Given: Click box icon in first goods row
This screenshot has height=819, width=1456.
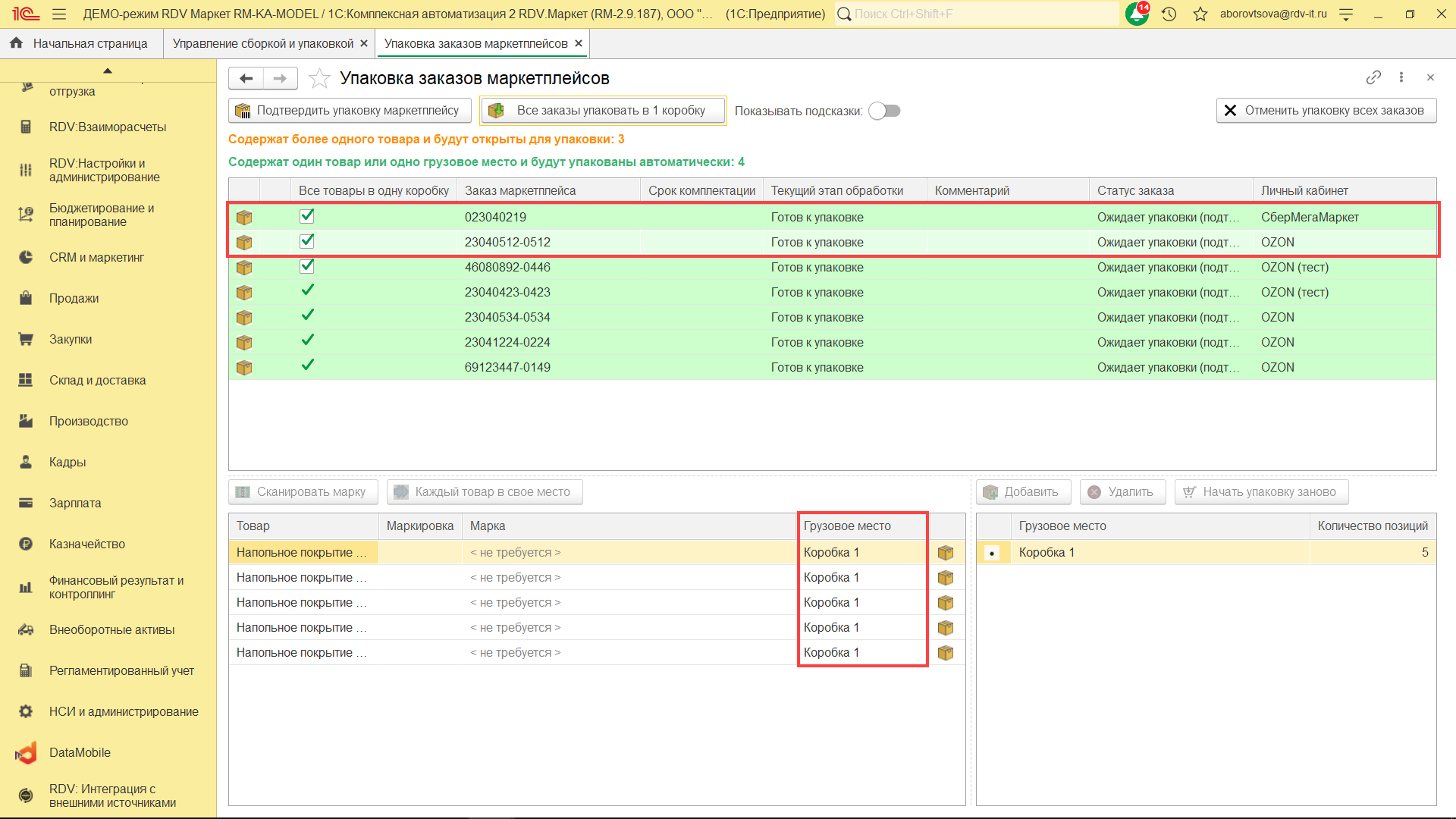Looking at the screenshot, I should pyautogui.click(x=946, y=553).
